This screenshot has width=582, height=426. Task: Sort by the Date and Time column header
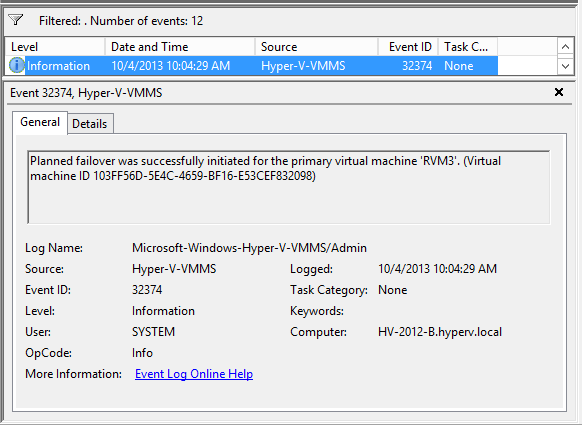pos(180,47)
